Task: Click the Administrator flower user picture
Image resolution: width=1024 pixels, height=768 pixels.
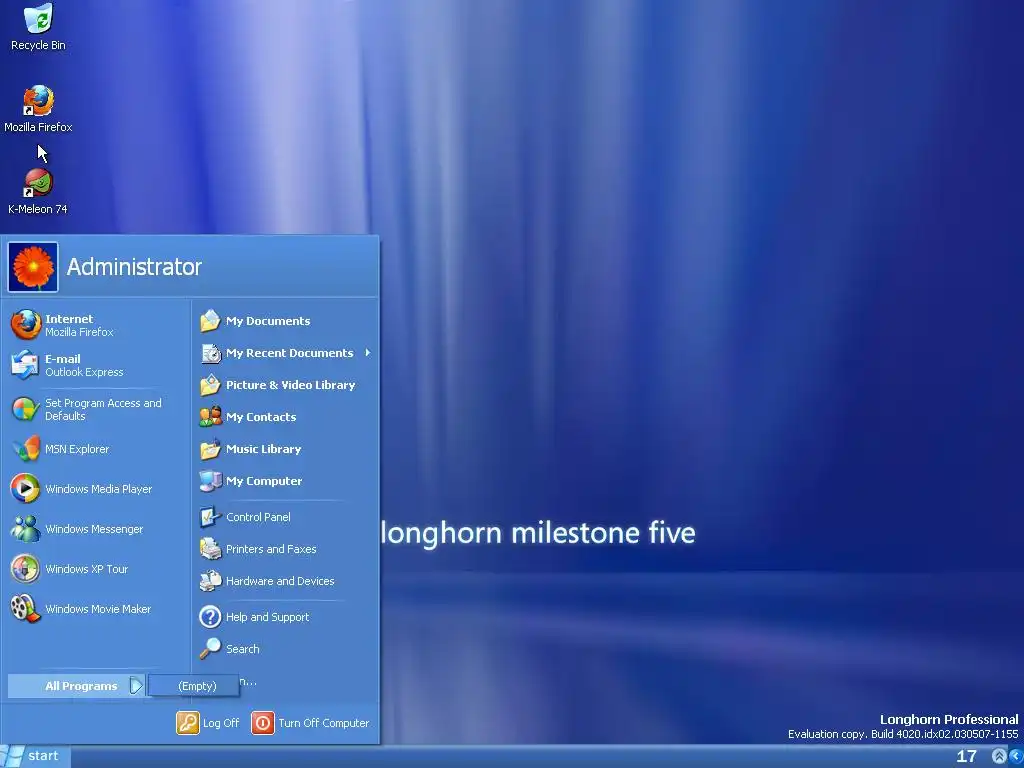Action: (33, 266)
